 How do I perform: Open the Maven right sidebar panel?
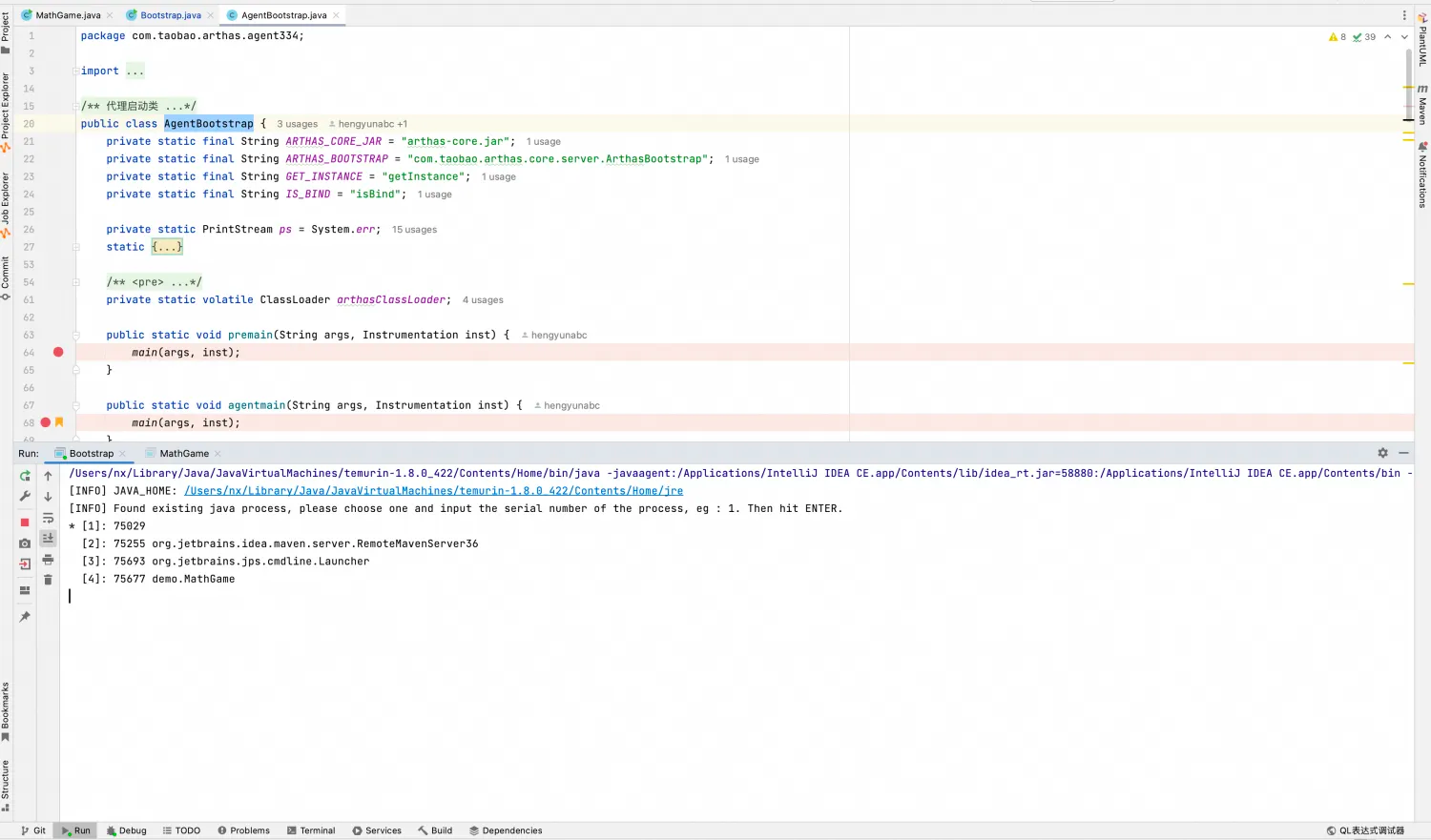(x=1422, y=104)
